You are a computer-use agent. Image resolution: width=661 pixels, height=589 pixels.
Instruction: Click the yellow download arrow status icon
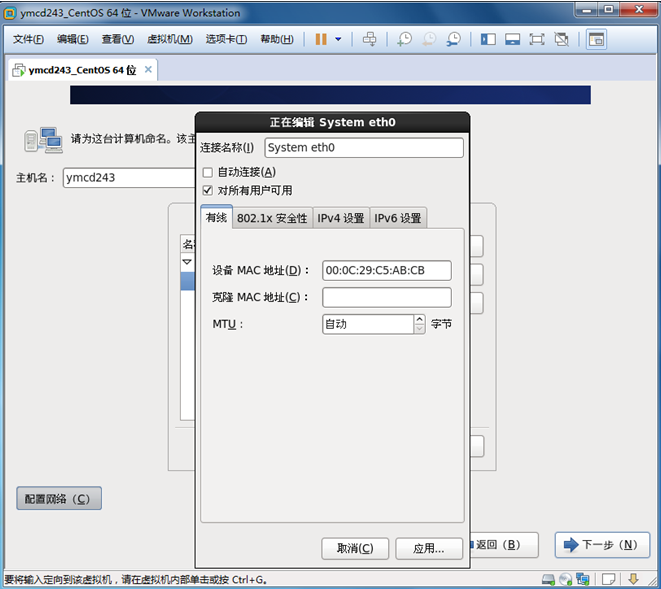[x=633, y=579]
